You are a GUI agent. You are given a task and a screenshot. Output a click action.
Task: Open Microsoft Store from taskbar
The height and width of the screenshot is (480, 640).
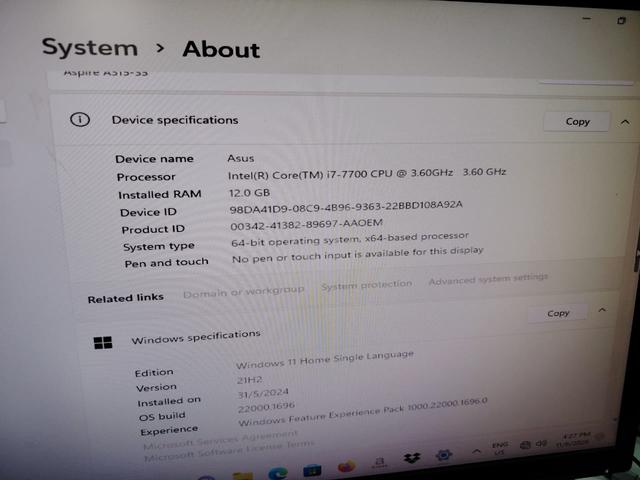tap(312, 471)
